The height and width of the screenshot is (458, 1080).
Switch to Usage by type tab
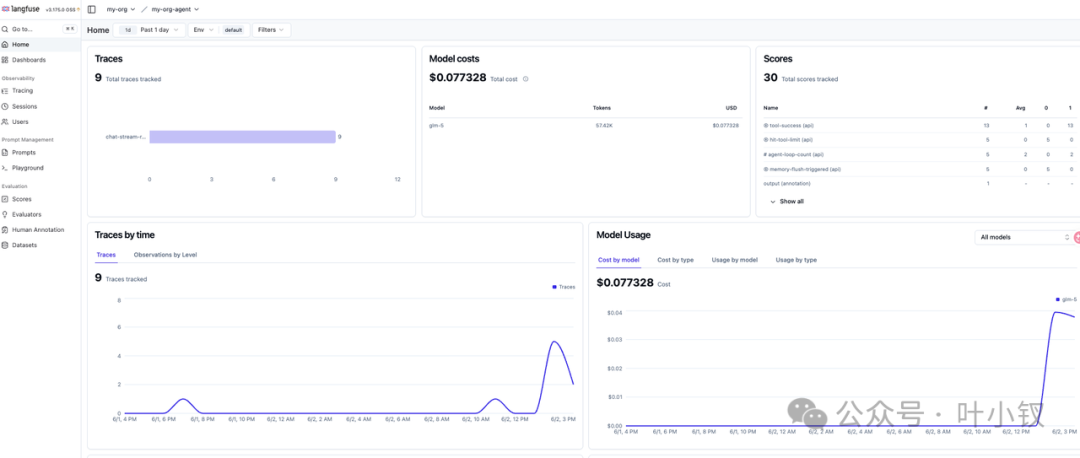click(x=796, y=260)
